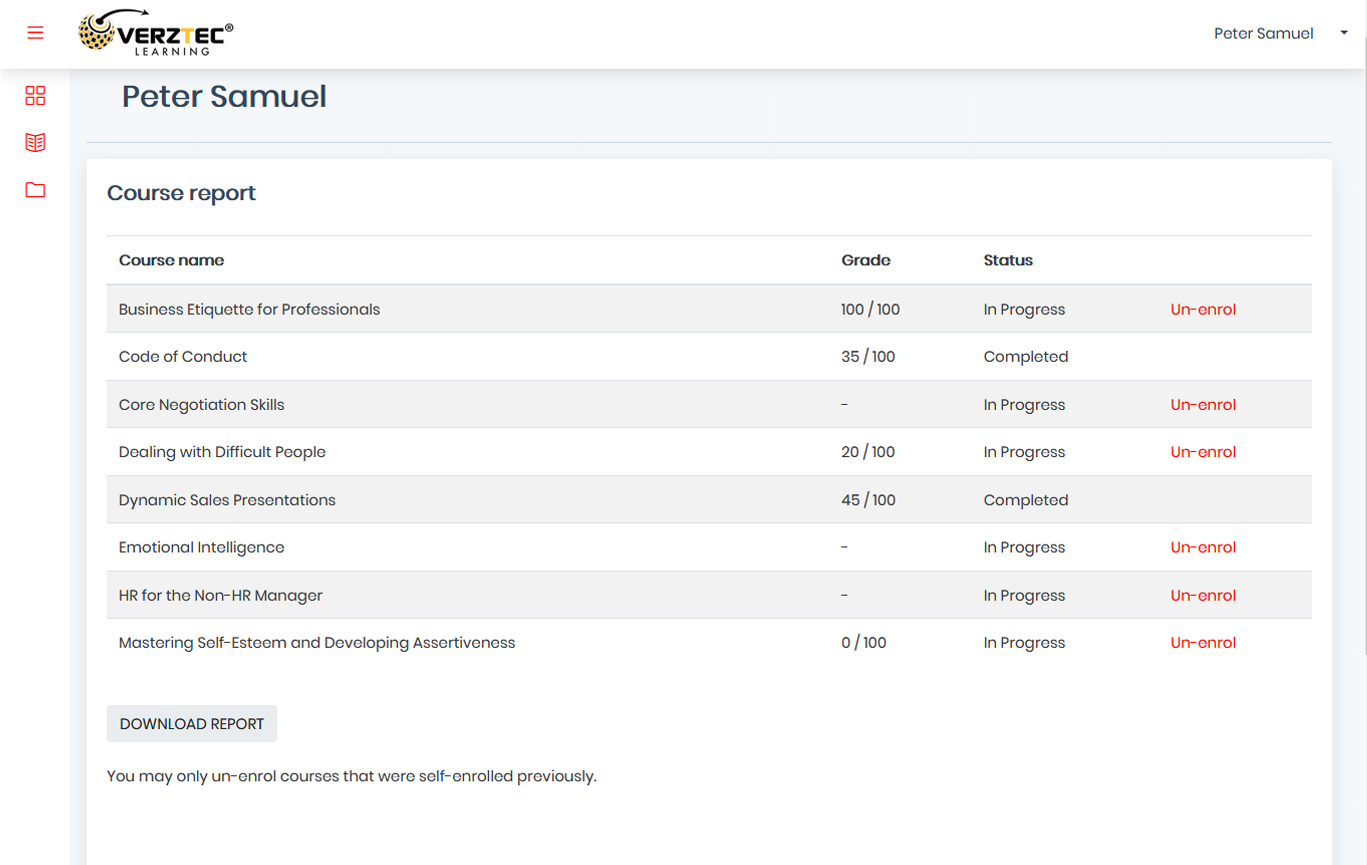
Task: Un-enrol from Emotional Intelligence course
Action: 1203,547
